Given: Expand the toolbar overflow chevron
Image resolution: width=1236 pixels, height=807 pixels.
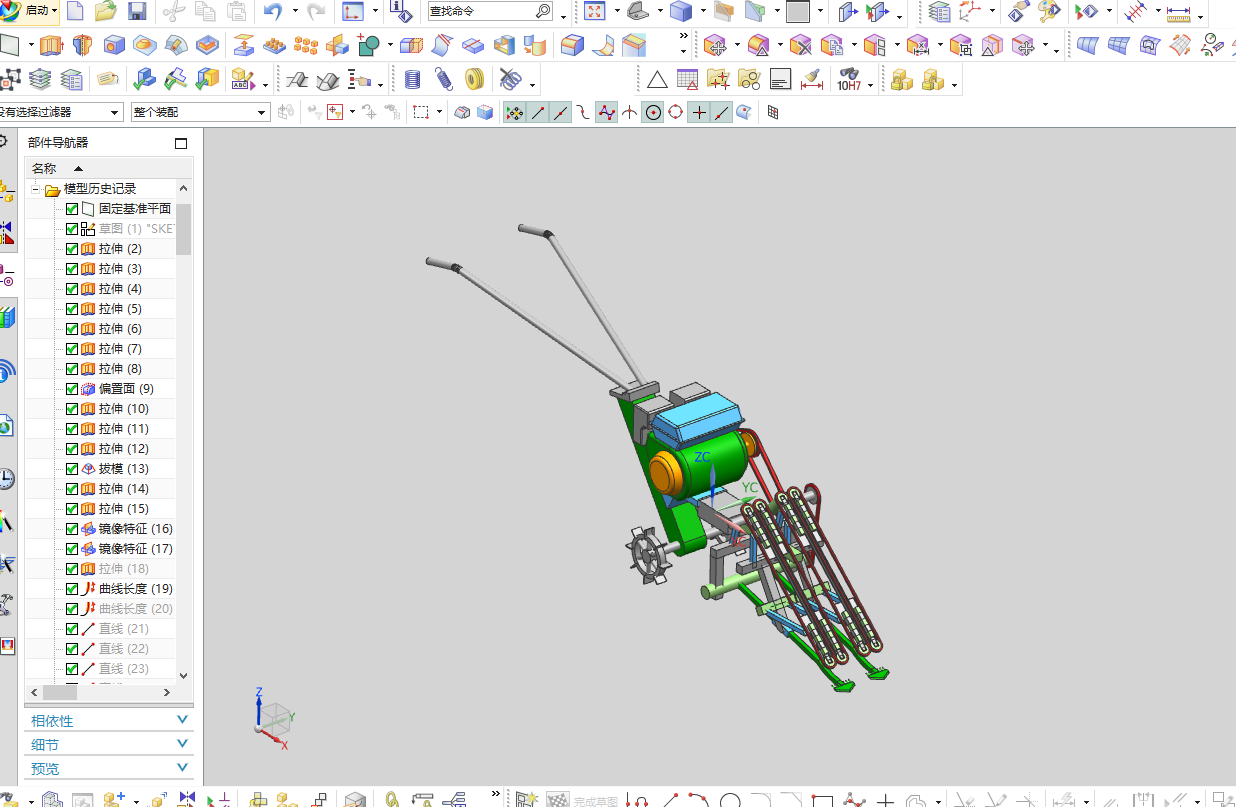Looking at the screenshot, I should [684, 37].
